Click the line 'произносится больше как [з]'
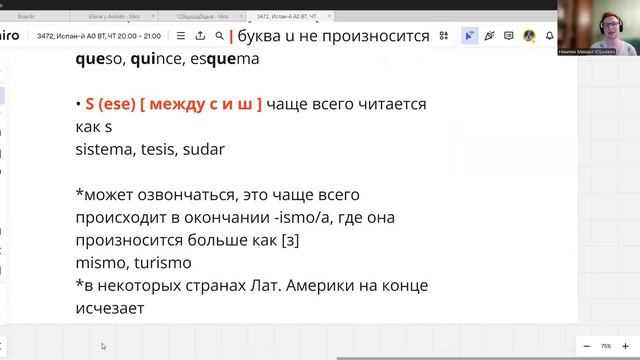 point(187,240)
